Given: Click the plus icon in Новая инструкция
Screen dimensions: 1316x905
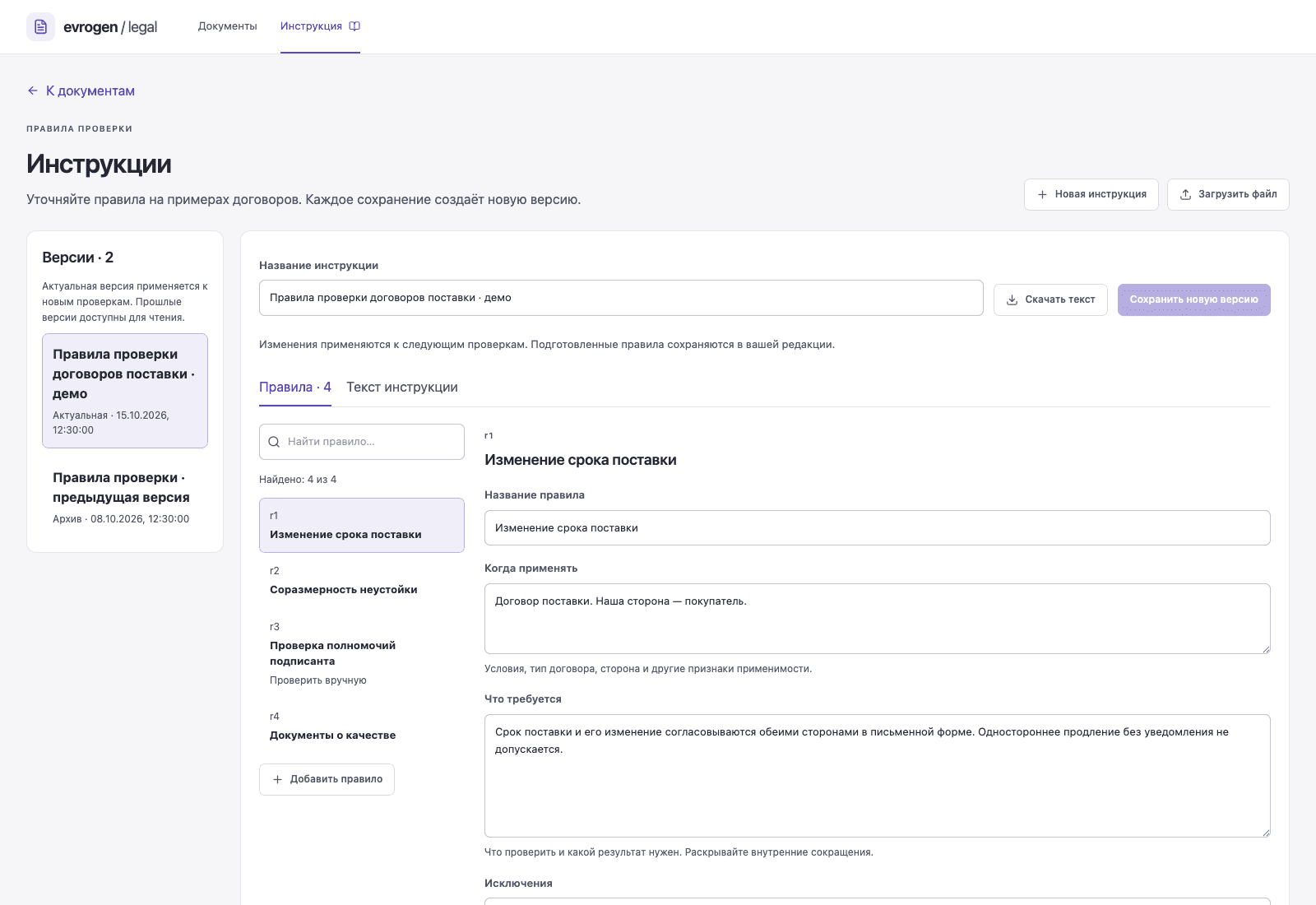Looking at the screenshot, I should [1042, 195].
